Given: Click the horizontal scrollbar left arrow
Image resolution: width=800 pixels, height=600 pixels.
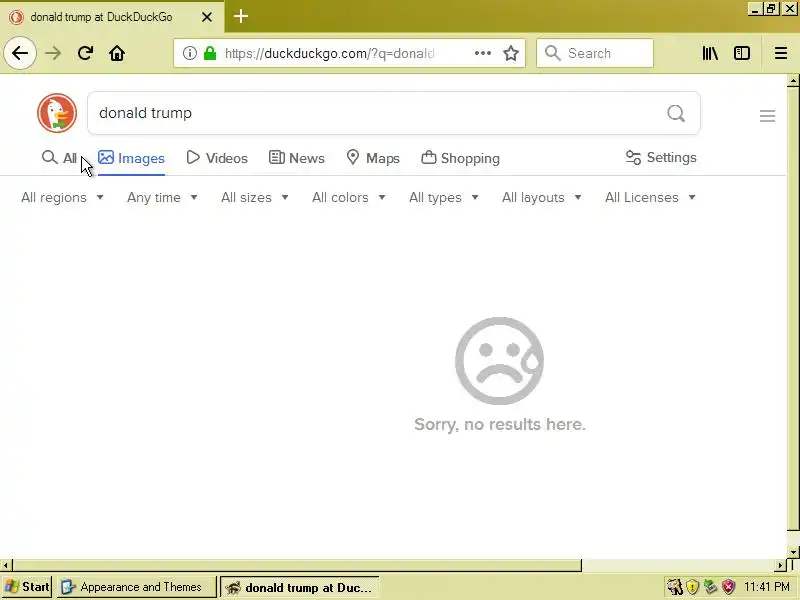Looking at the screenshot, I should tap(6, 565).
